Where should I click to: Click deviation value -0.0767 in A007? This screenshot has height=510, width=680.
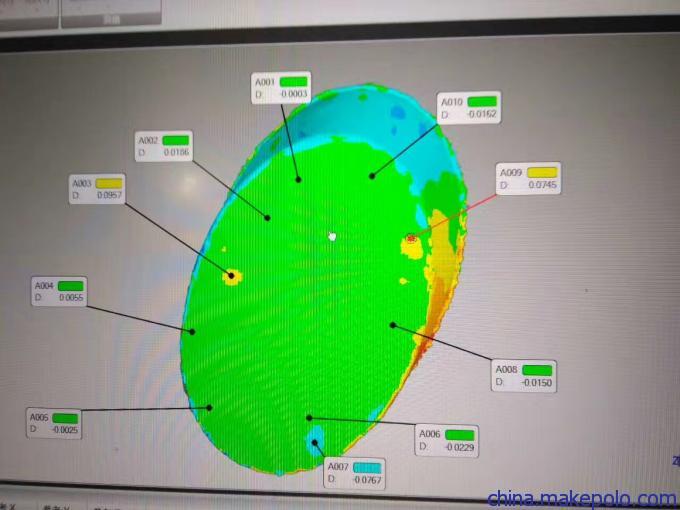coord(367,480)
